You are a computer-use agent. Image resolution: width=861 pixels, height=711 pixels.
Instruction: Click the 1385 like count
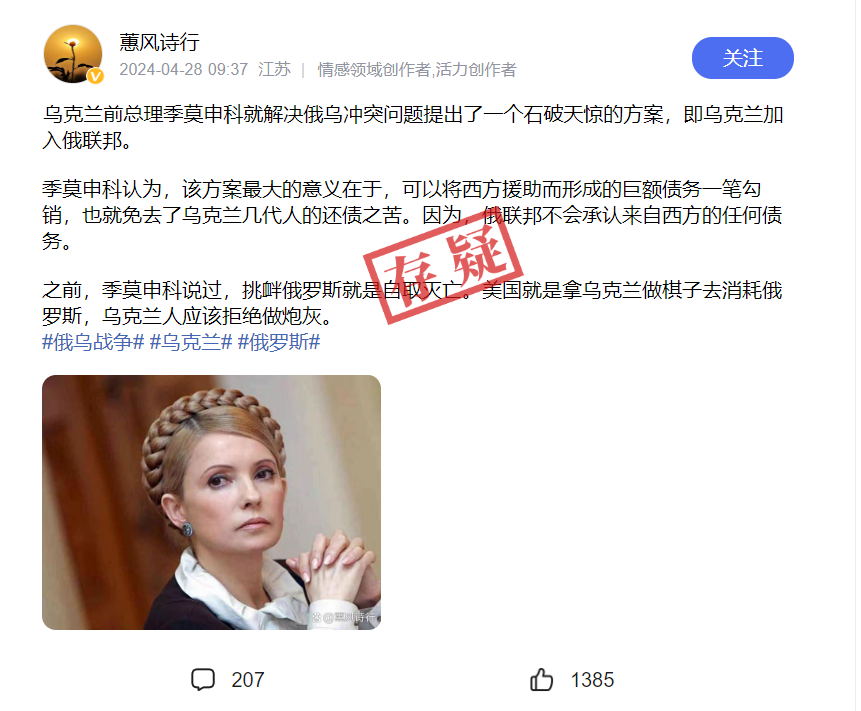click(x=592, y=680)
